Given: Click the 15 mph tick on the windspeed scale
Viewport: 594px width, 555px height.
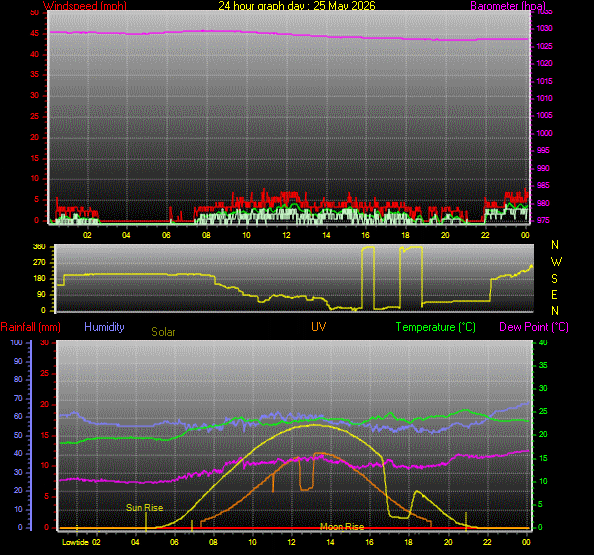Looking at the screenshot, I should 34,158.
